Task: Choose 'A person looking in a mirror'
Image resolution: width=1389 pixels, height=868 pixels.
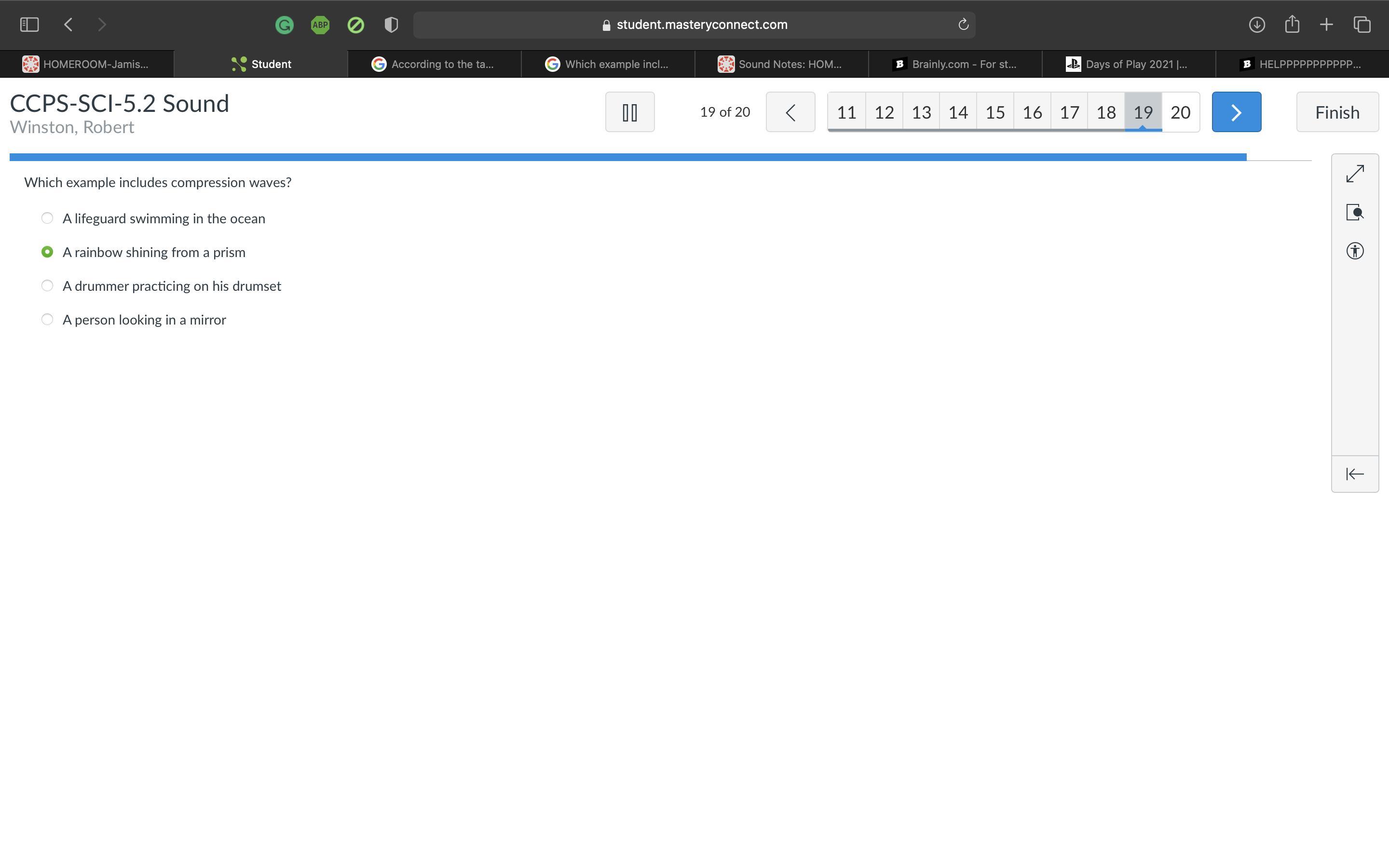Action: pos(48,320)
